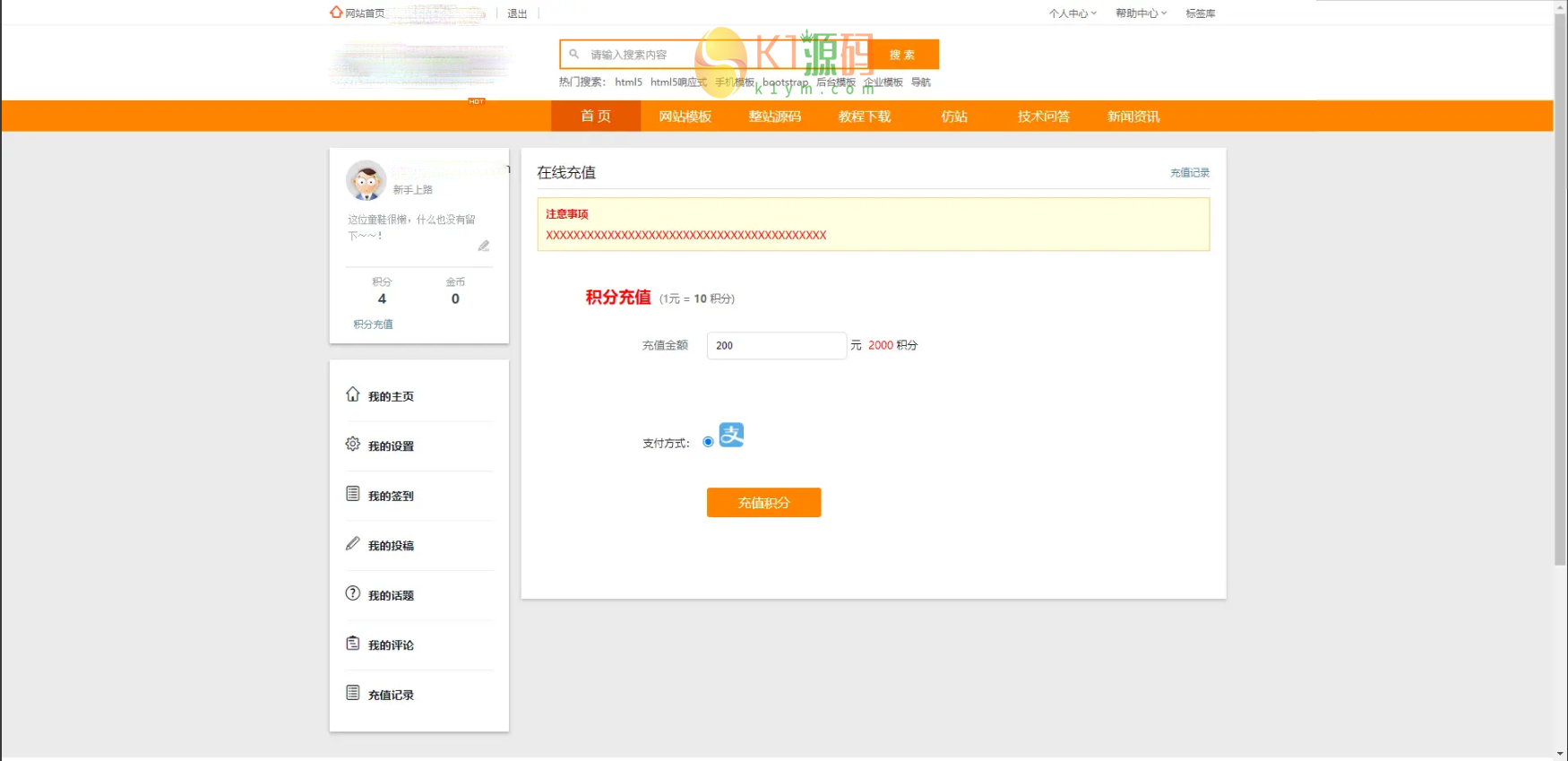Click the clipboard icon for 我的评论
1568x761 pixels.
point(353,644)
